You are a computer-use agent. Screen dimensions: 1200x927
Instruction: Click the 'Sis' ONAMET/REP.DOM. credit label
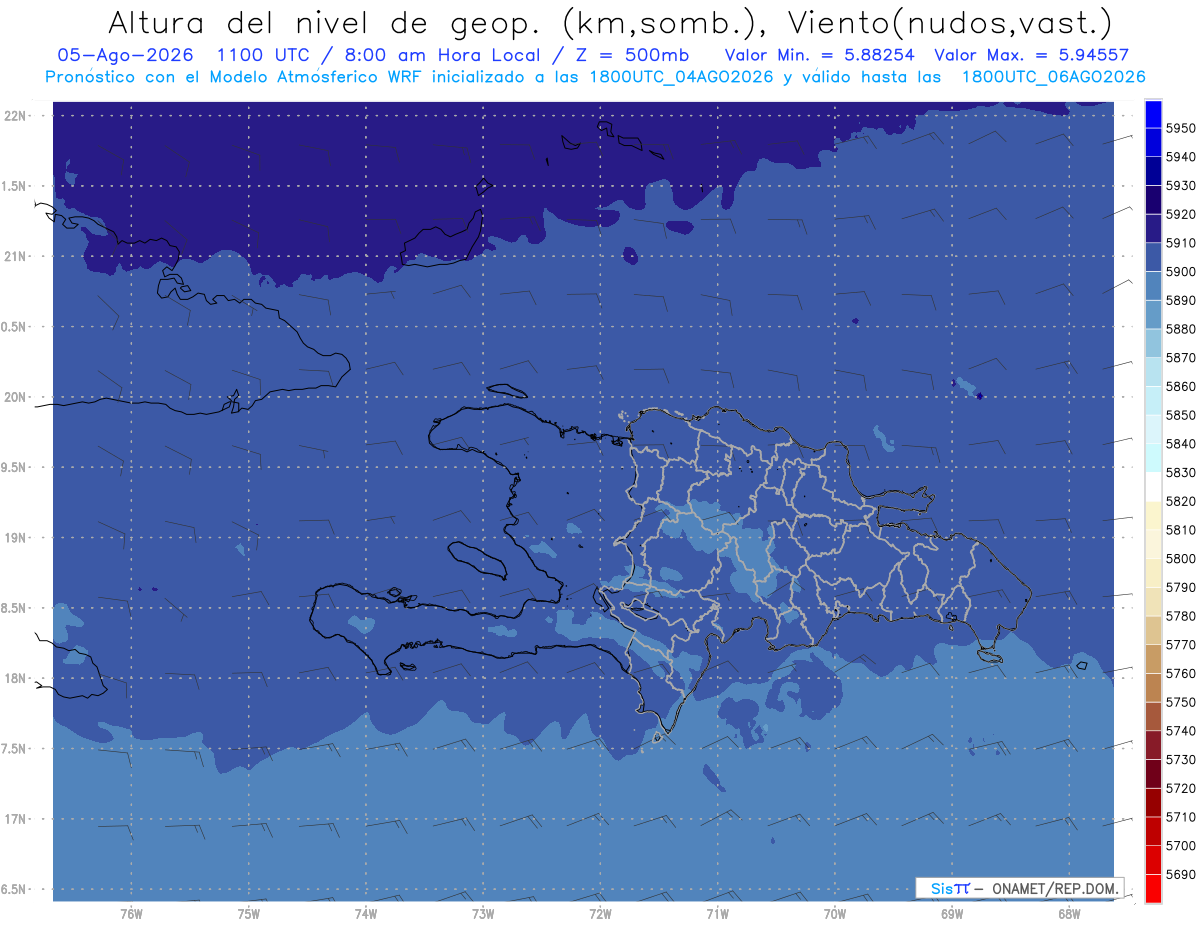(1020, 888)
